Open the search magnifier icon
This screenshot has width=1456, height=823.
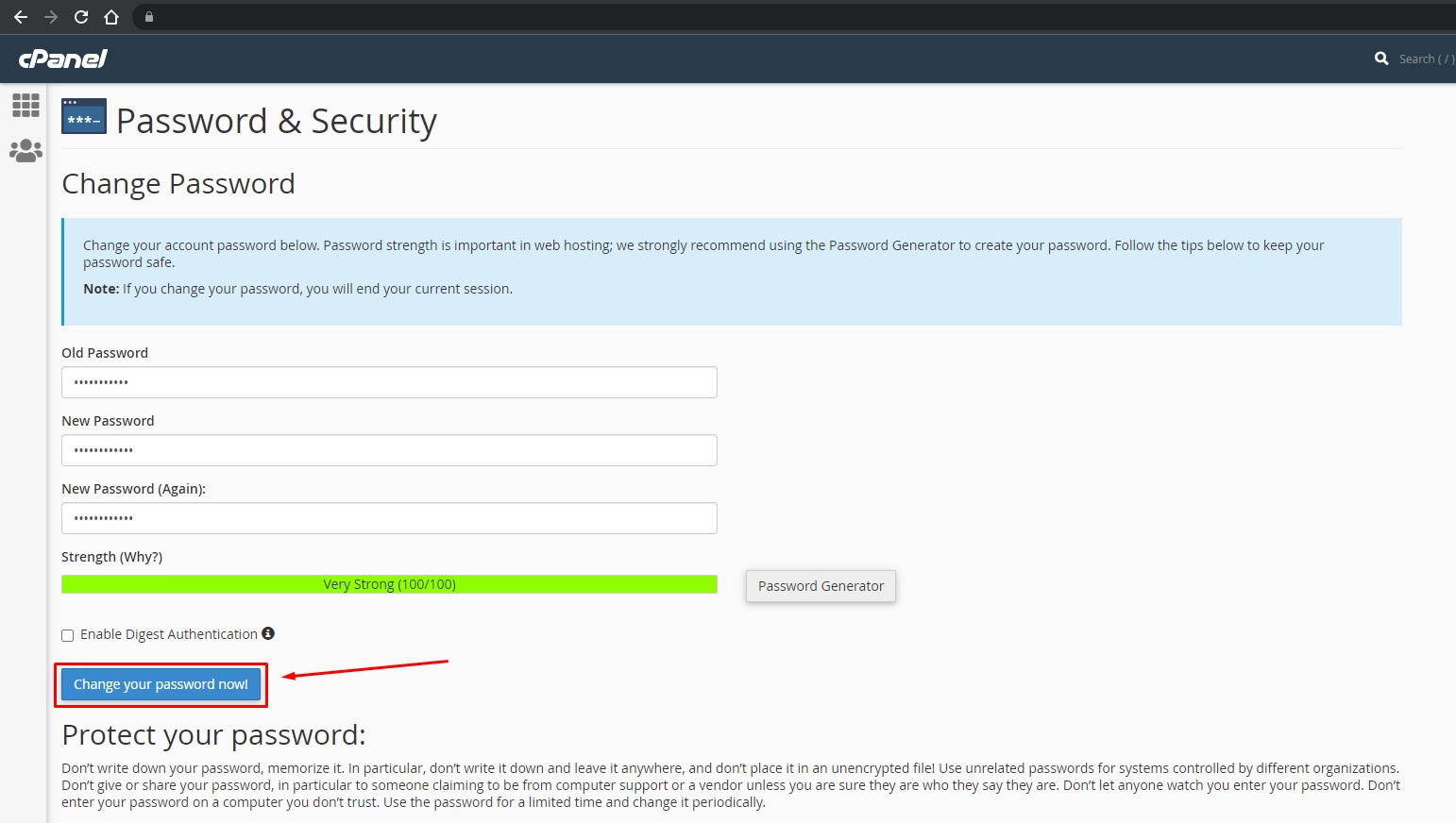point(1381,59)
